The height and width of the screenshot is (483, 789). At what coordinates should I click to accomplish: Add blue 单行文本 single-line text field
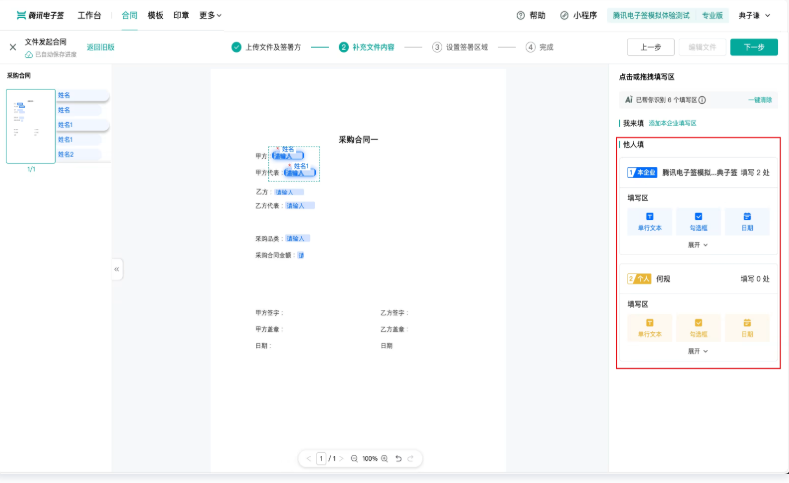650,221
